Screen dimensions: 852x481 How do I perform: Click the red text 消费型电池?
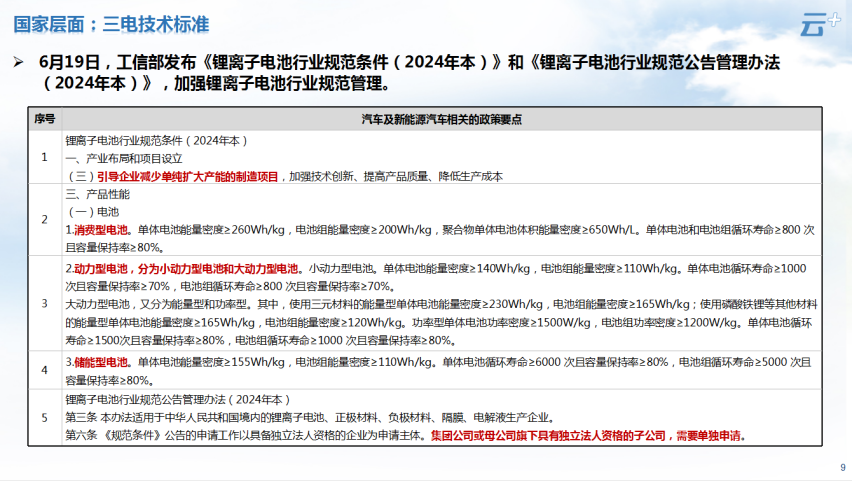tap(101, 230)
